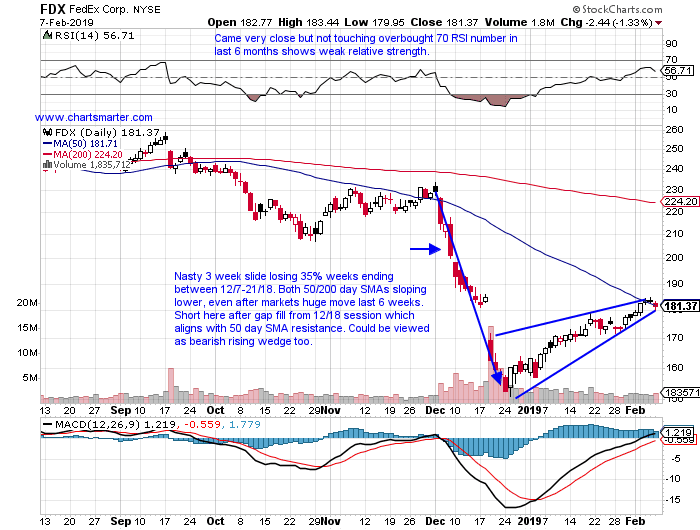Click the StockCharts.com copyright label
The height and width of the screenshot is (530, 700).
pos(617,9)
